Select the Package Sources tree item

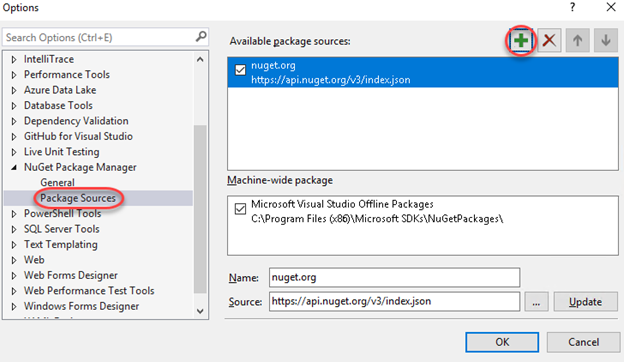point(78,198)
